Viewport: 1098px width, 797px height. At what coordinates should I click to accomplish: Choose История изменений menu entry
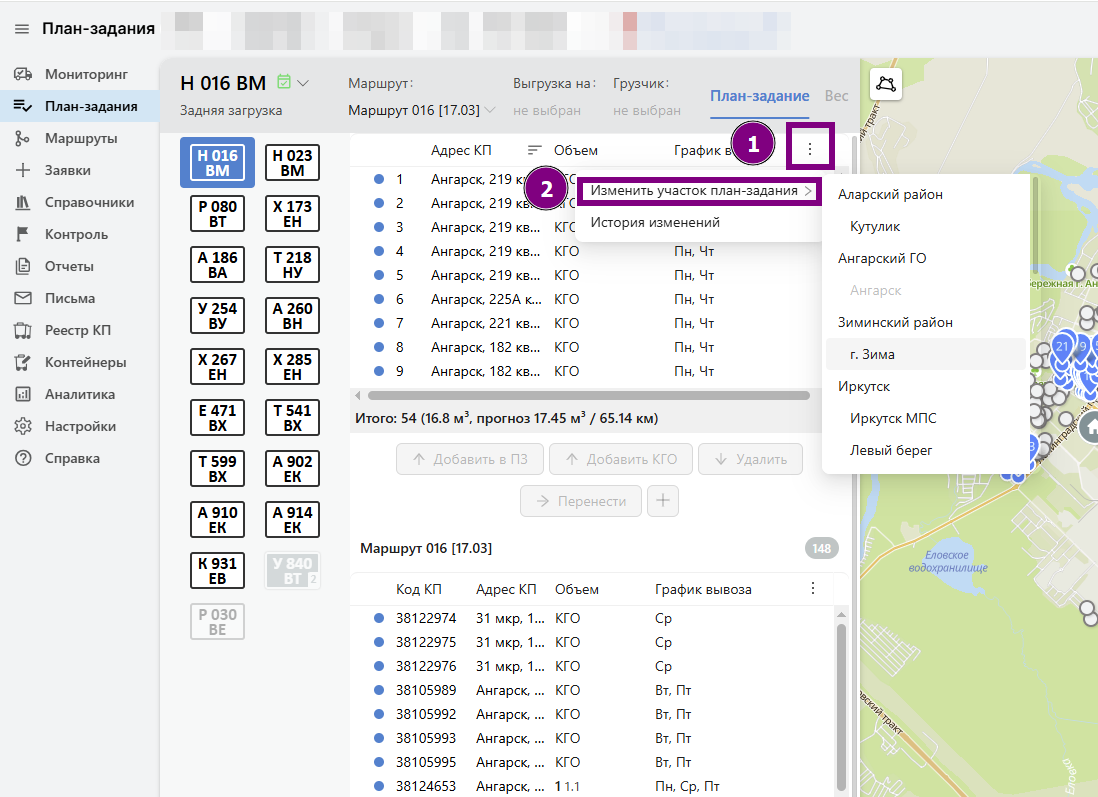654,223
